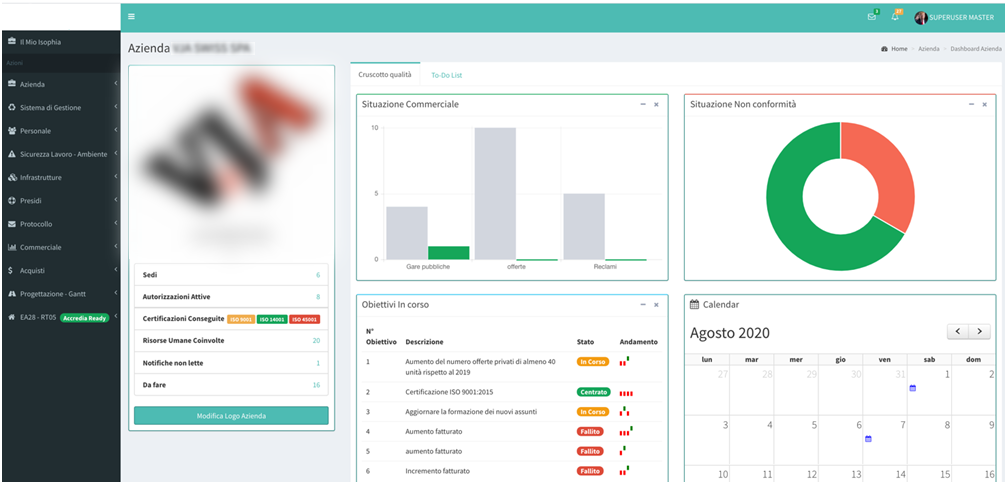Screen dimensions: 1007x484
Task: Open the mail envelope notifications icon
Action: (x=872, y=17)
